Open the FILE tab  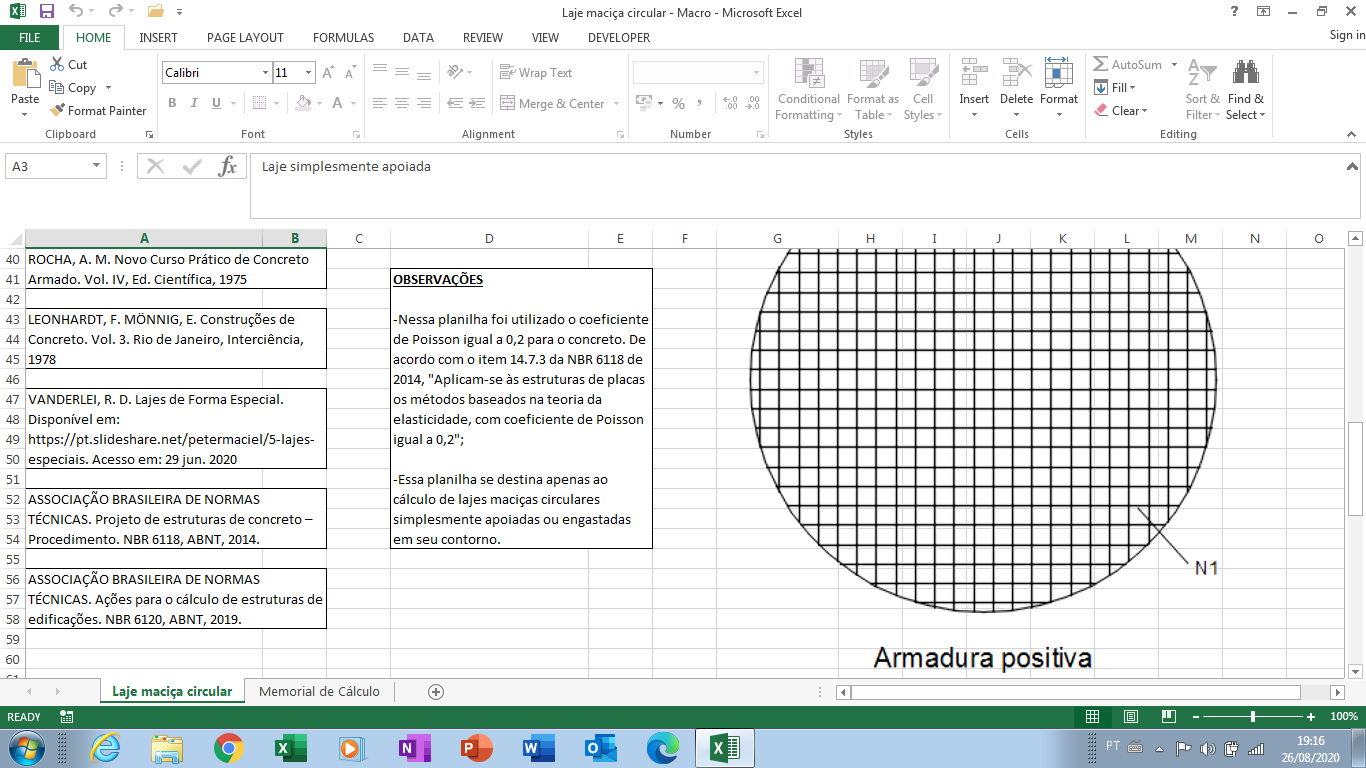coord(30,37)
